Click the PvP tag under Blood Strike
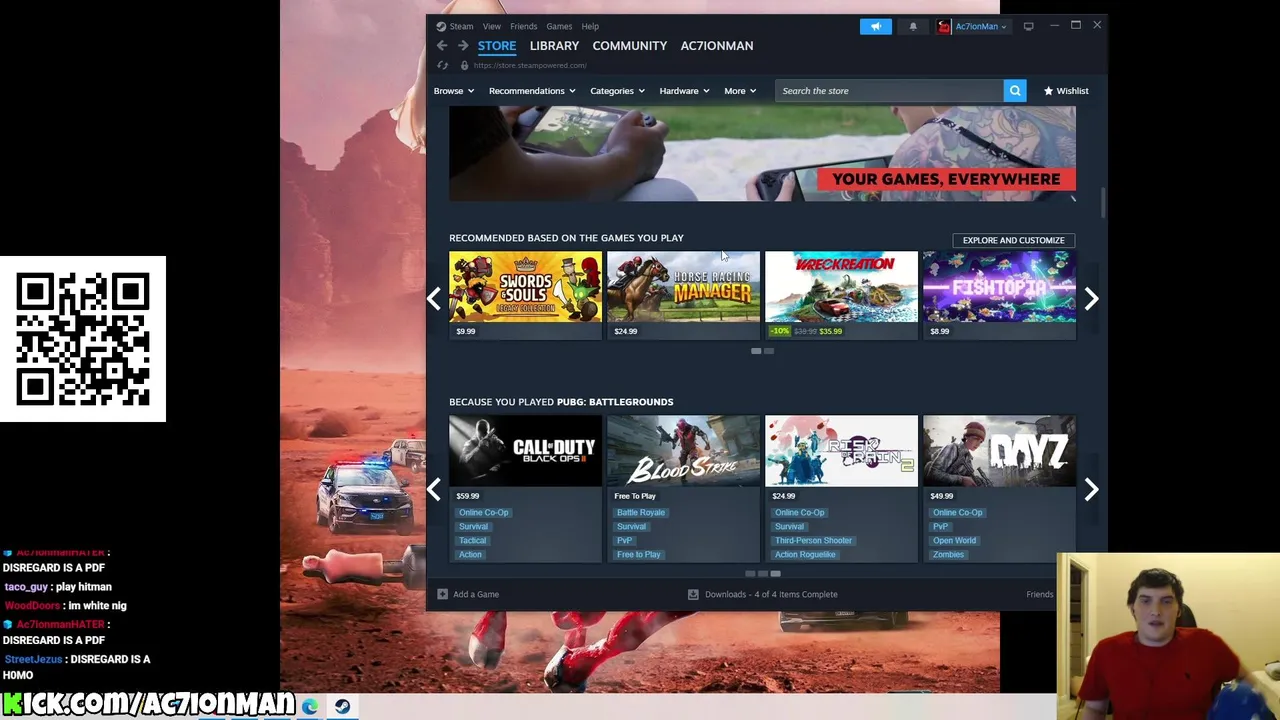The width and height of the screenshot is (1280, 720). point(624,541)
